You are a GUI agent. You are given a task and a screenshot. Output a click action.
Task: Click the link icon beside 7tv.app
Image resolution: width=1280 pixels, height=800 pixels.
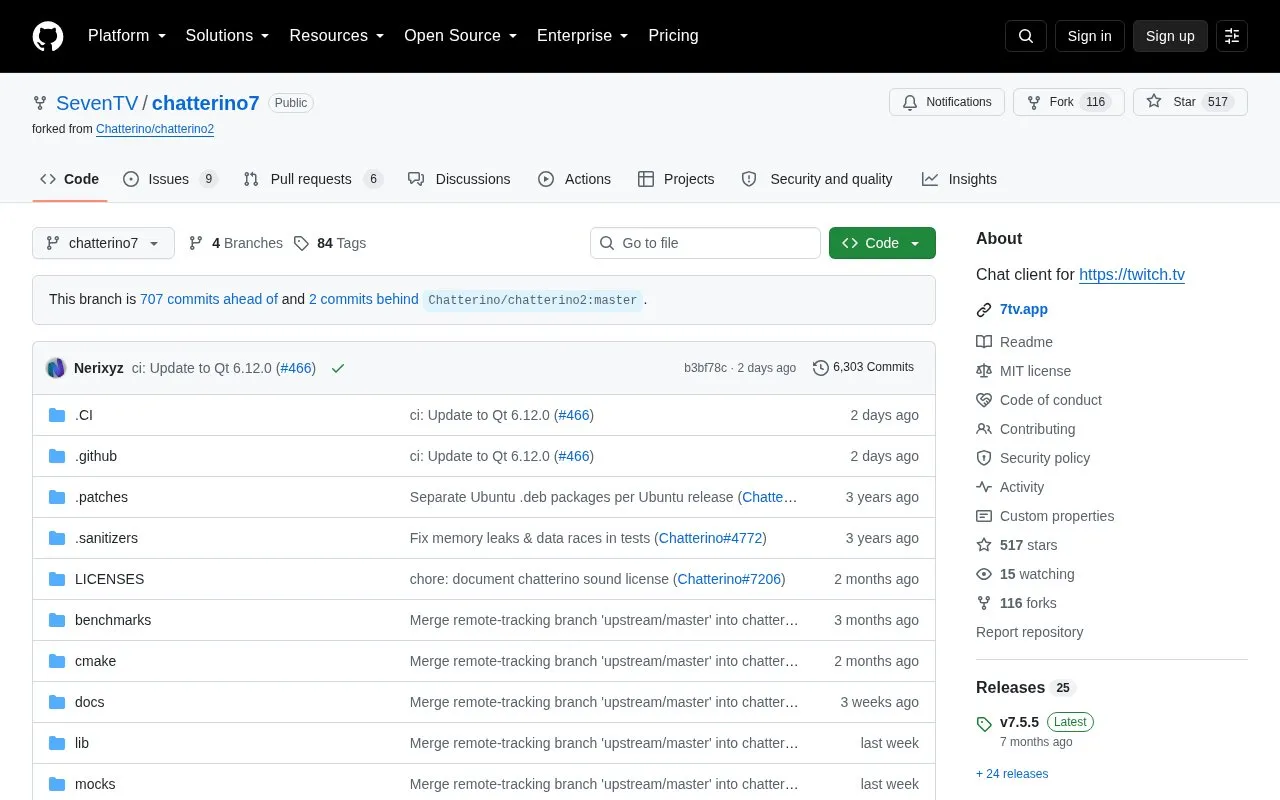point(984,310)
